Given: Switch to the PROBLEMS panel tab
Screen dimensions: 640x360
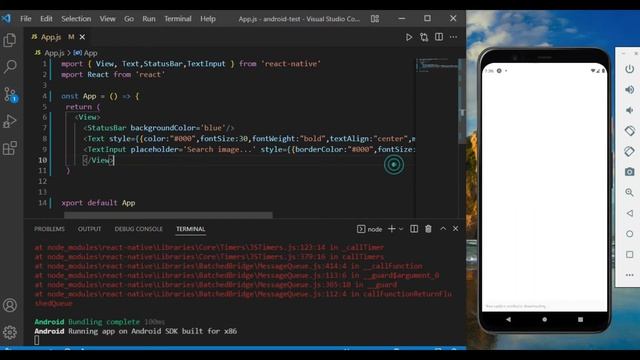Looking at the screenshot, I should point(49,229).
